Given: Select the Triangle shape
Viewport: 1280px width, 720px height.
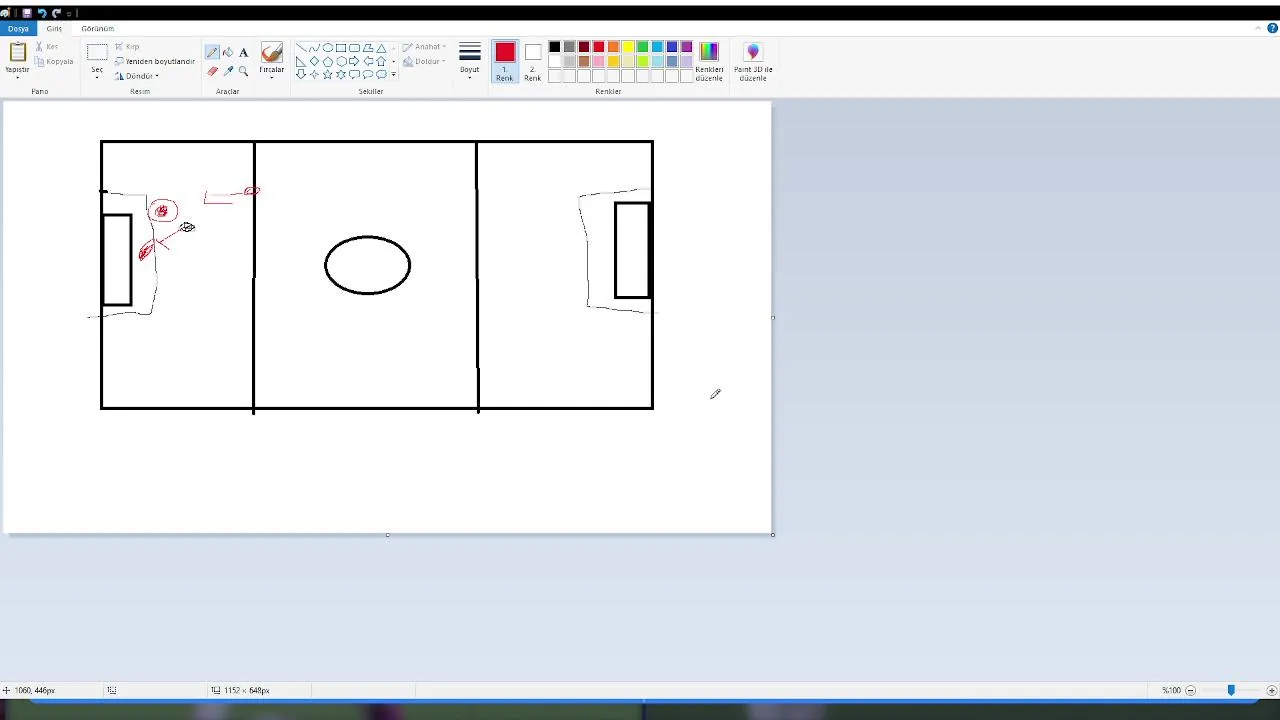Looking at the screenshot, I should (381, 47).
